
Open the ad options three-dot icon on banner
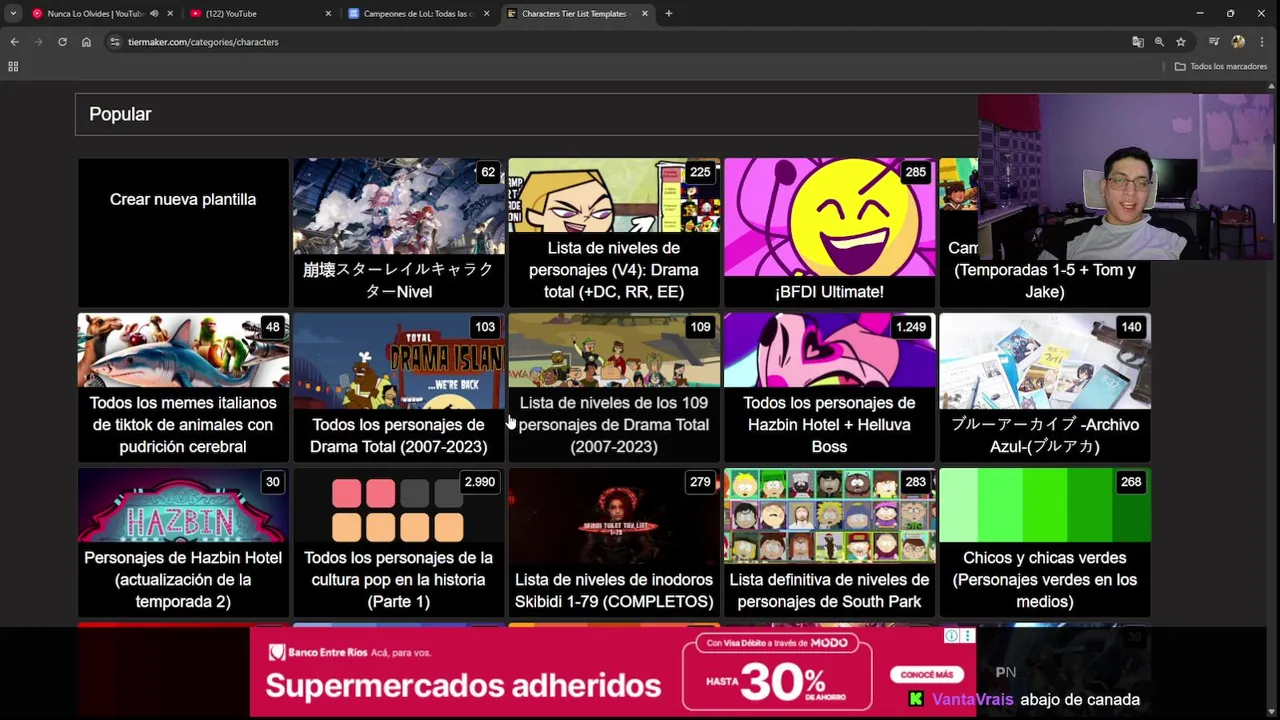[967, 636]
